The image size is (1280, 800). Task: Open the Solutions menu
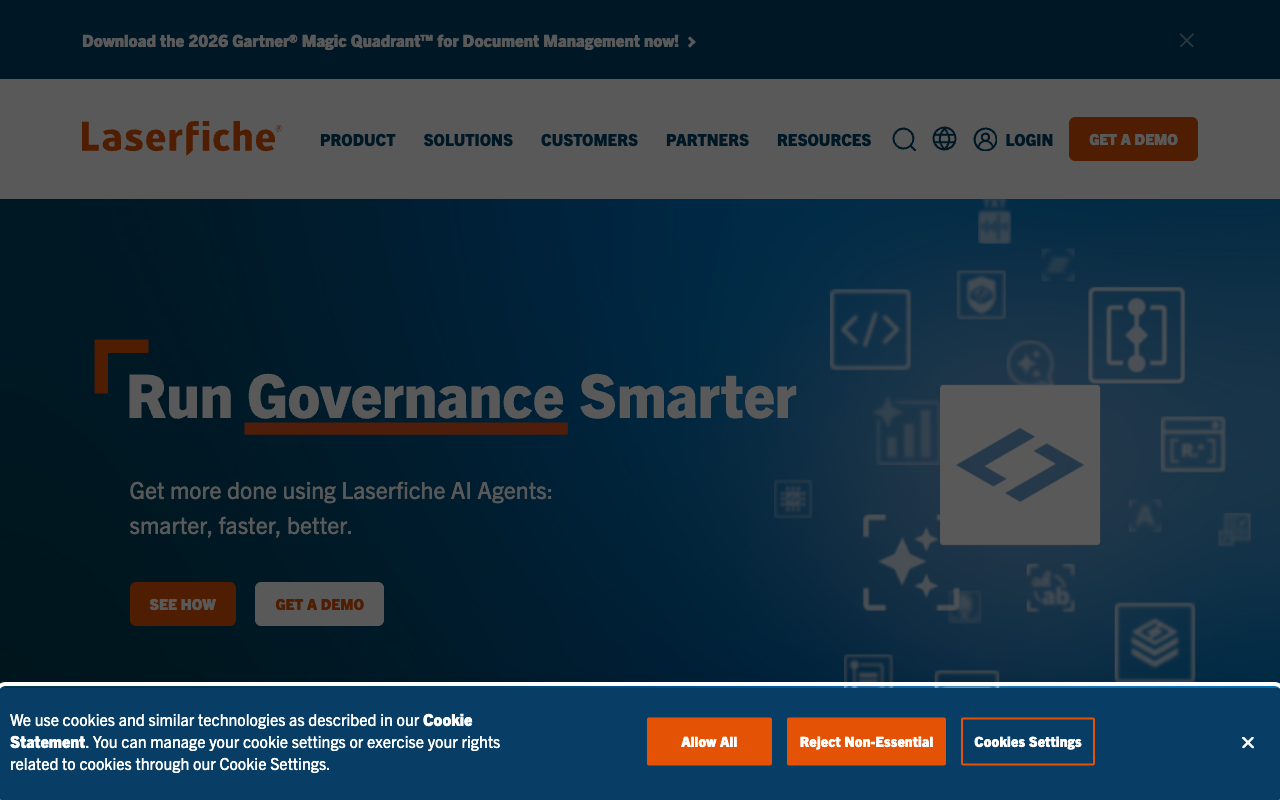click(x=468, y=140)
